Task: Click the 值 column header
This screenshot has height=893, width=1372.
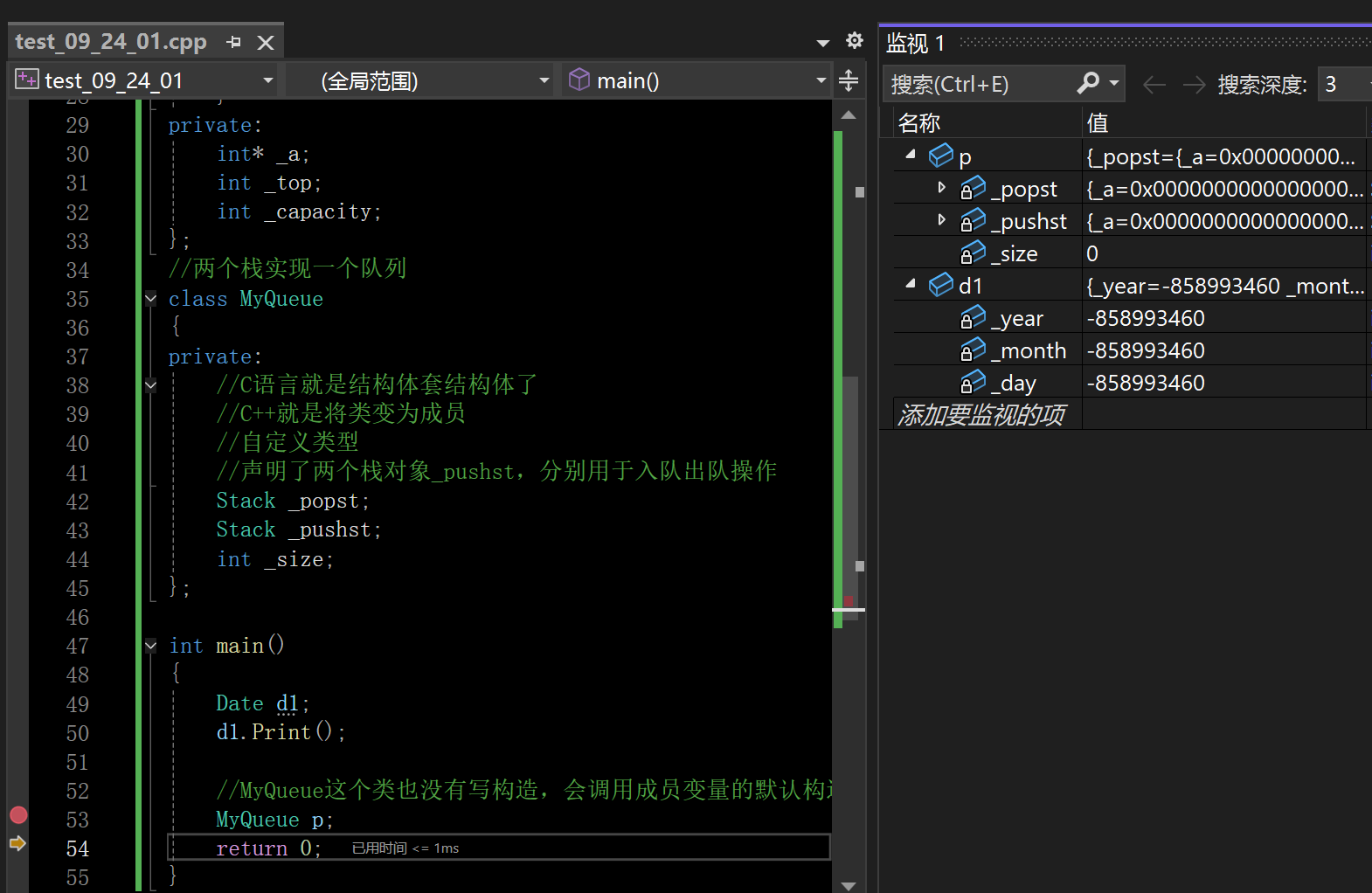Action: pyautogui.click(x=1224, y=123)
